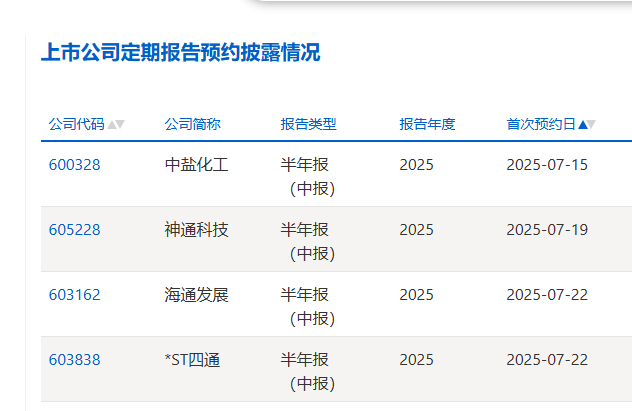The image size is (632, 411).
Task: Click the 公司简称 column header
Action: (193, 124)
